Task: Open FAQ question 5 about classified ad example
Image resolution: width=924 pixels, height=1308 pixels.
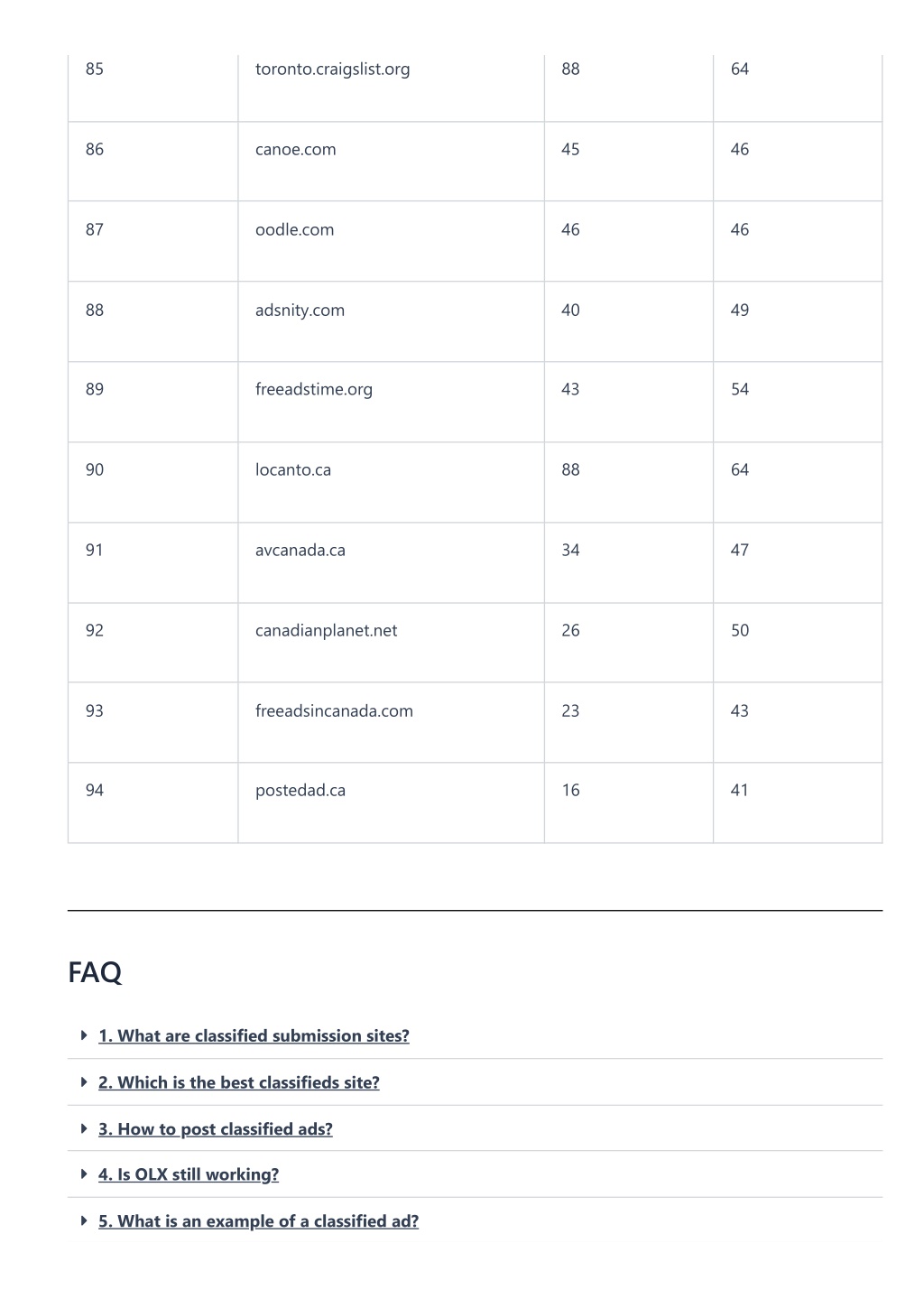Action: tap(259, 1221)
